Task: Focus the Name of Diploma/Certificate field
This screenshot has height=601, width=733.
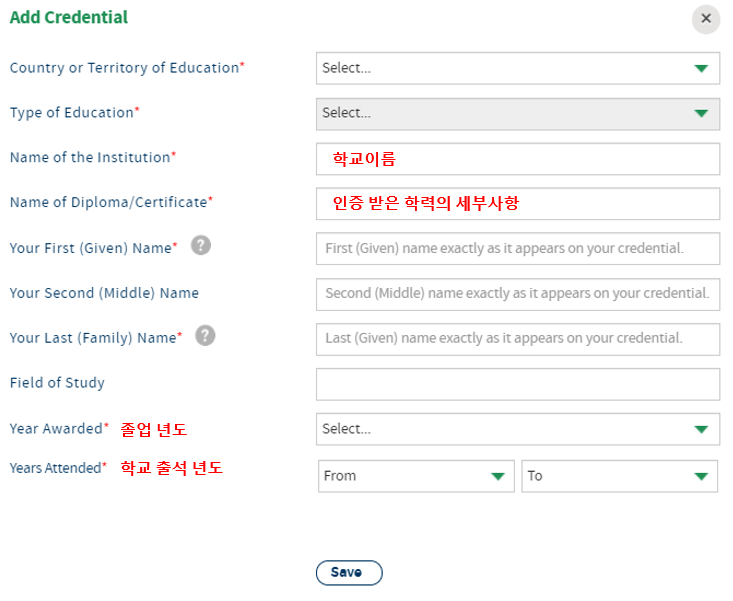Action: click(x=518, y=204)
